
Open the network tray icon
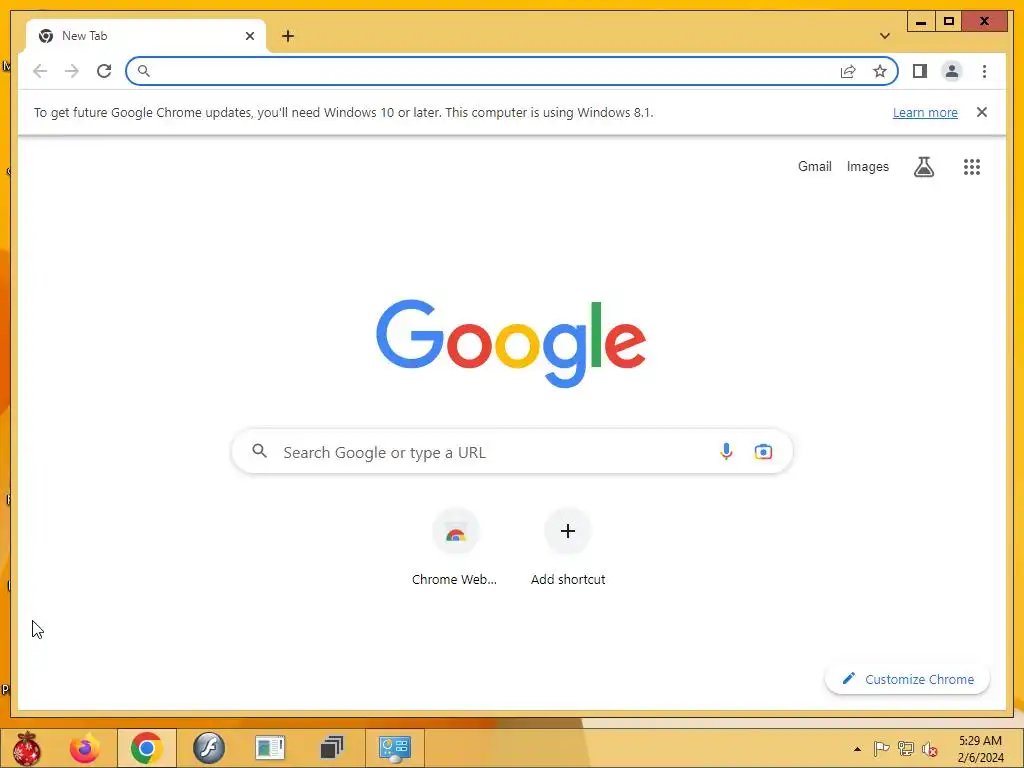coord(905,749)
